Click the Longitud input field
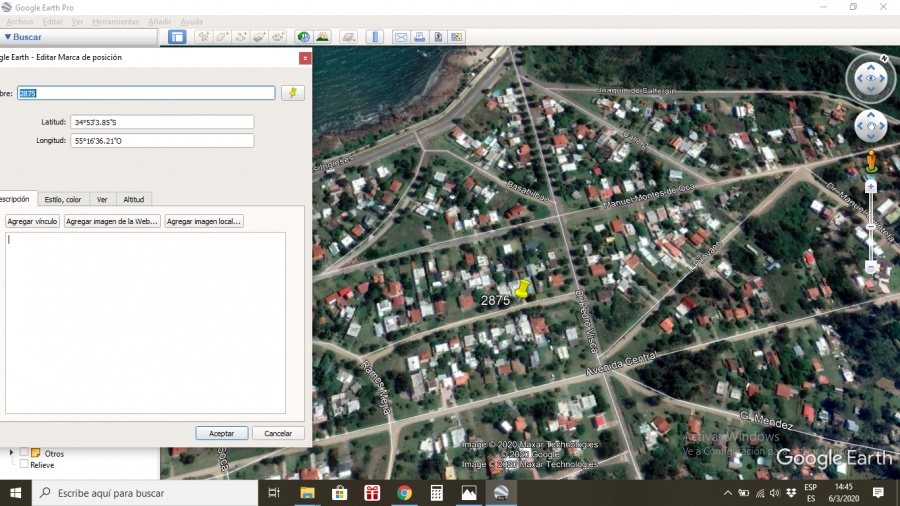This screenshot has width=900, height=506. (162, 141)
